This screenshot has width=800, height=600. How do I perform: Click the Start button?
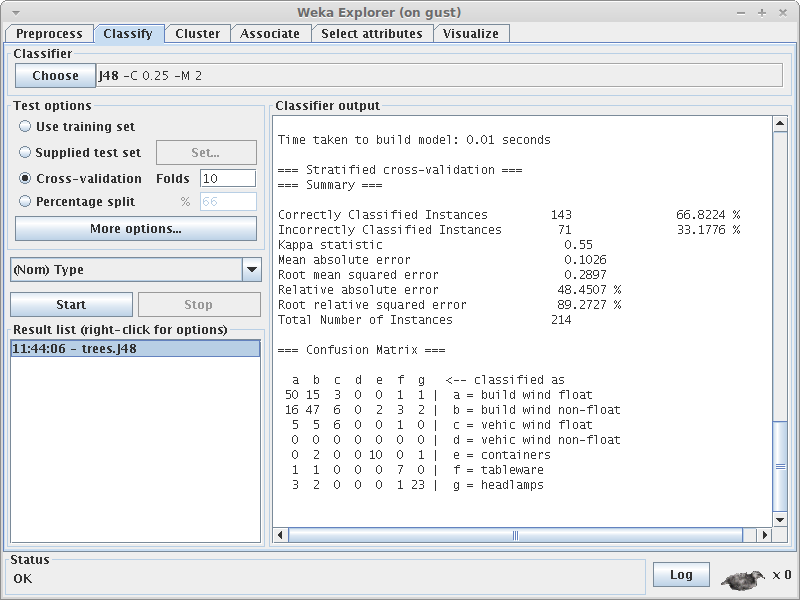(71, 305)
